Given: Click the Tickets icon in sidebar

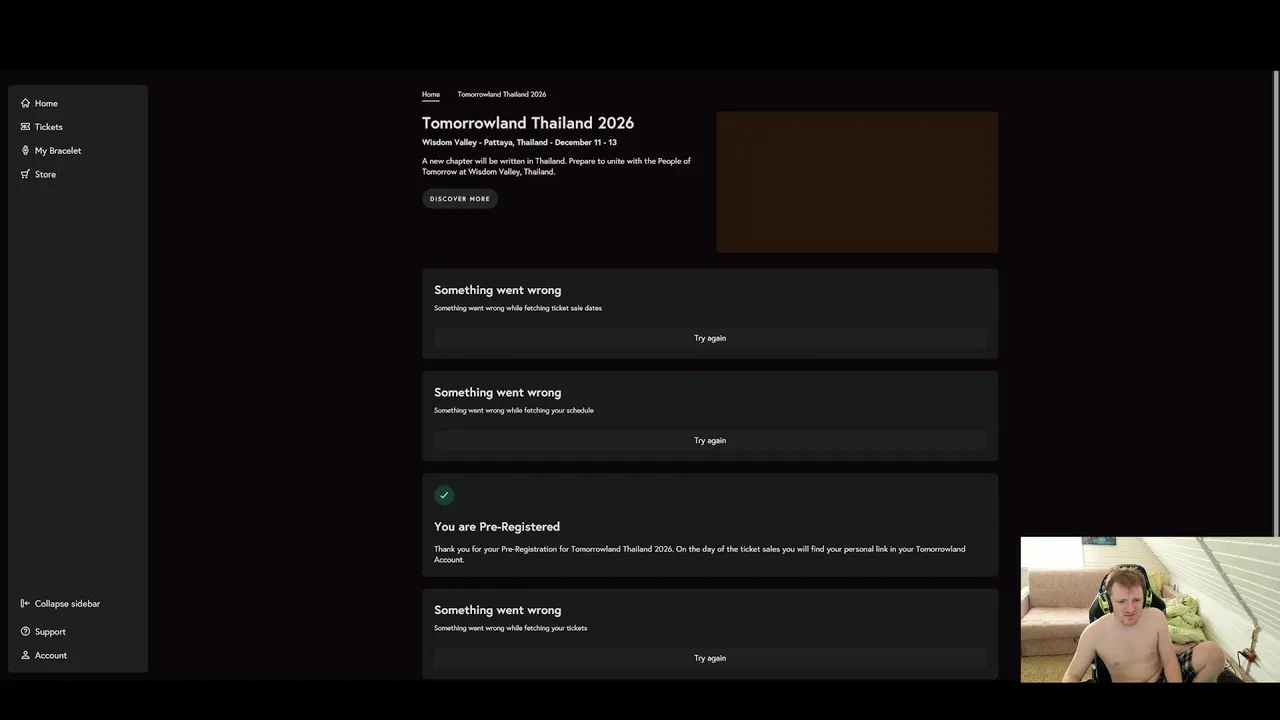Looking at the screenshot, I should click(25, 127).
